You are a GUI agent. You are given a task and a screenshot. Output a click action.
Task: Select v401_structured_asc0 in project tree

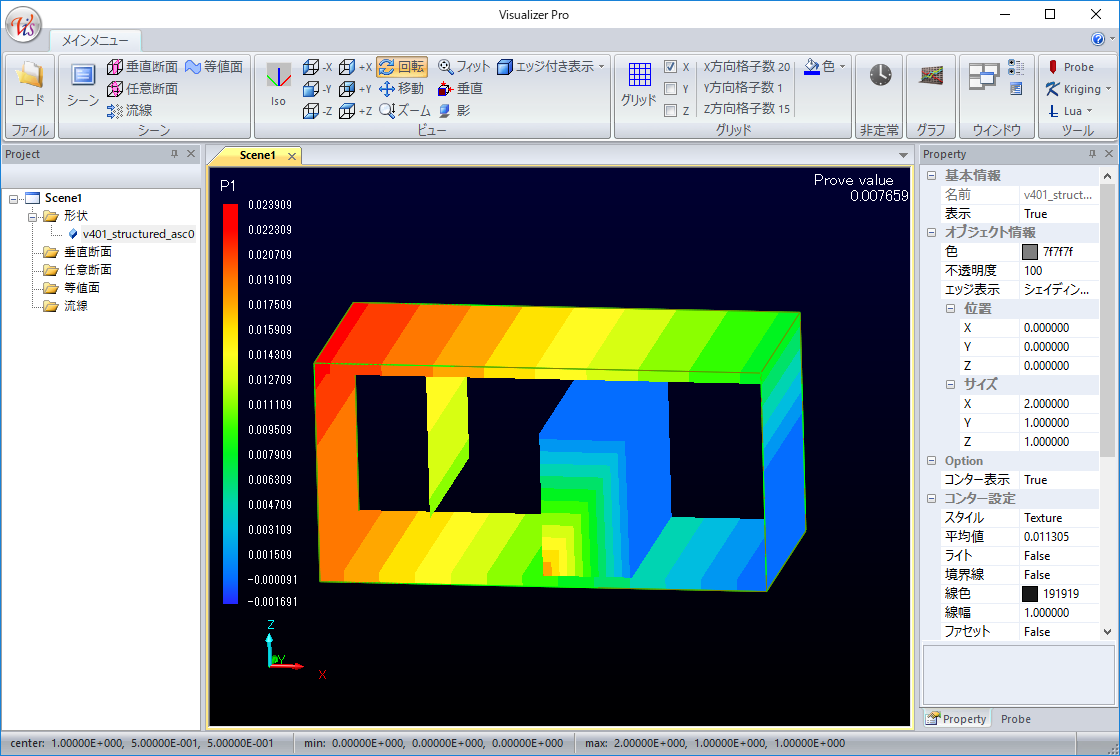click(137, 234)
